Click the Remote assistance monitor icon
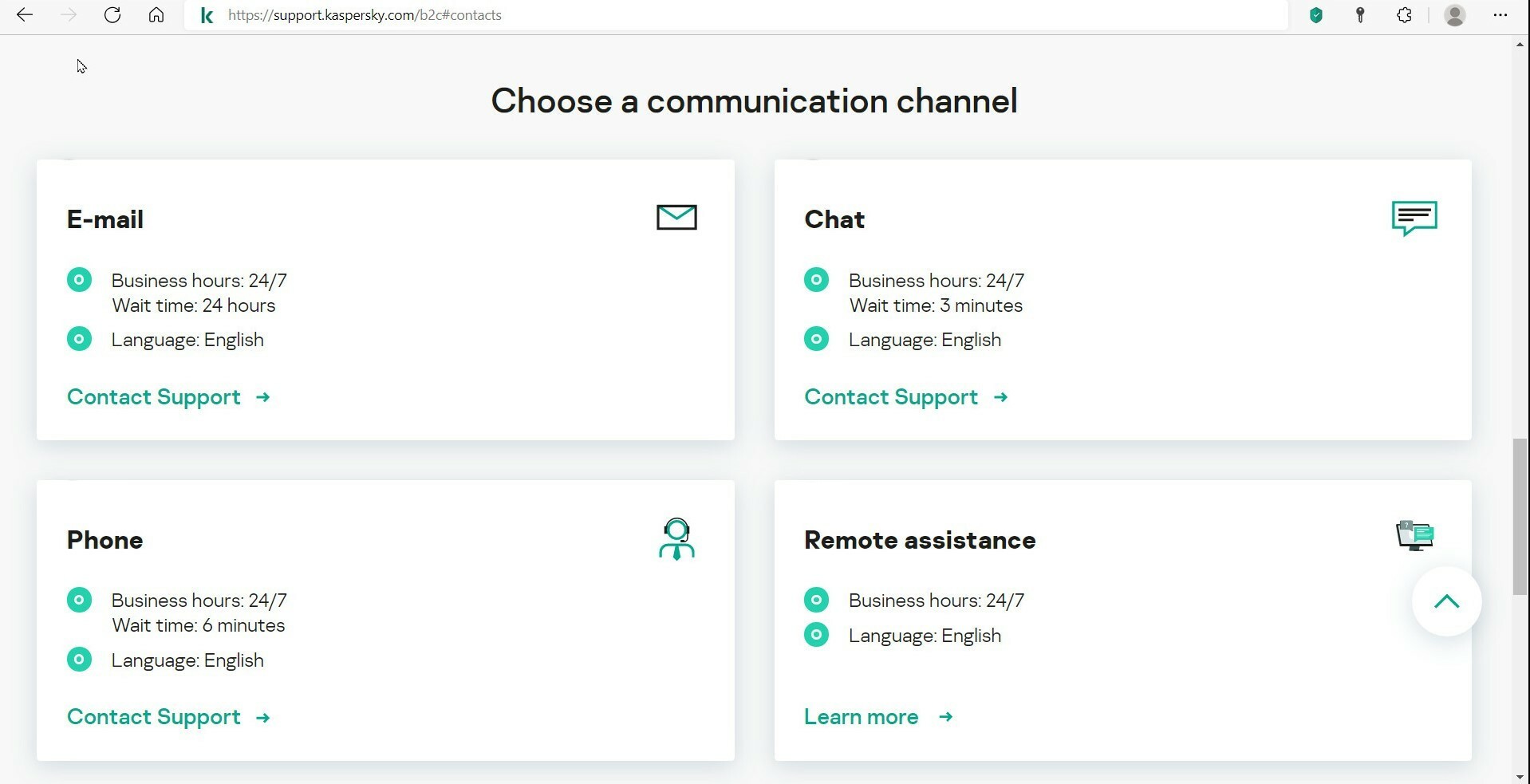 click(x=1414, y=535)
